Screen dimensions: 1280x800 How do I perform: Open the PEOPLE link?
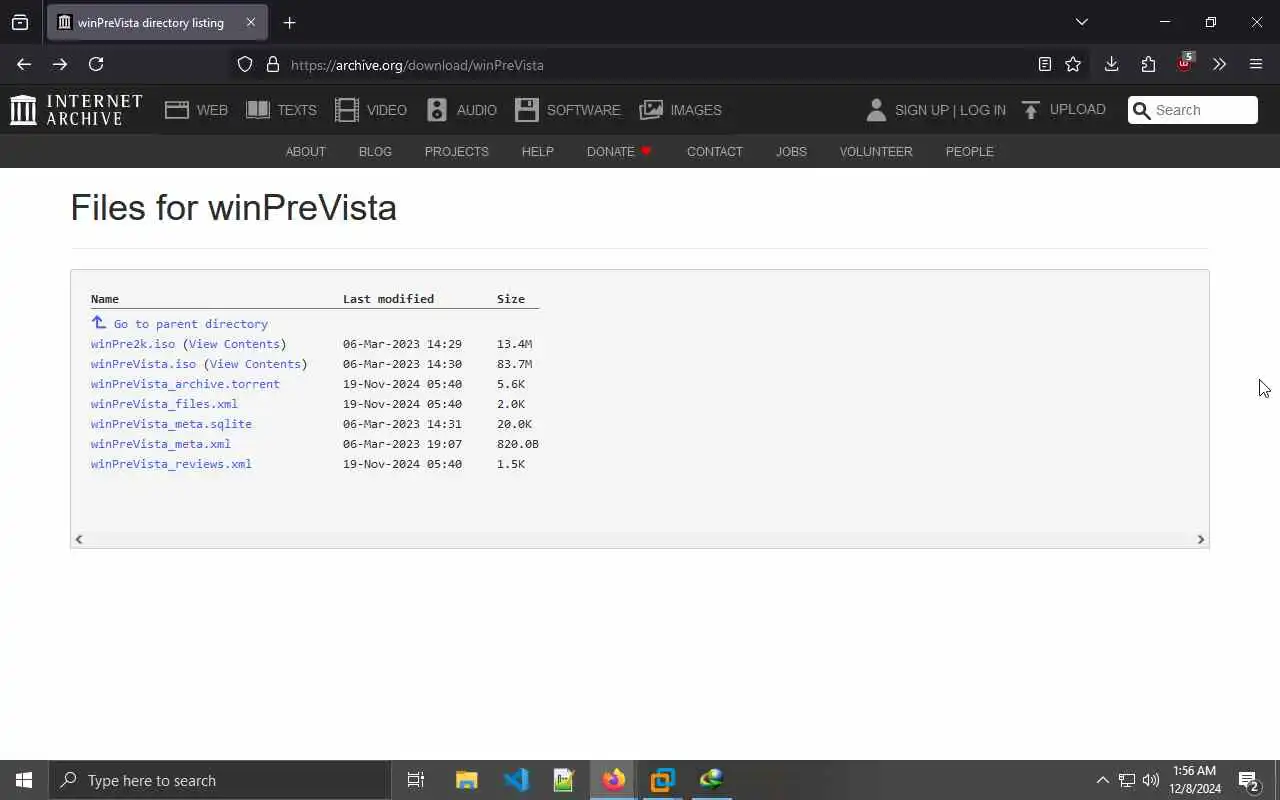[x=969, y=152]
